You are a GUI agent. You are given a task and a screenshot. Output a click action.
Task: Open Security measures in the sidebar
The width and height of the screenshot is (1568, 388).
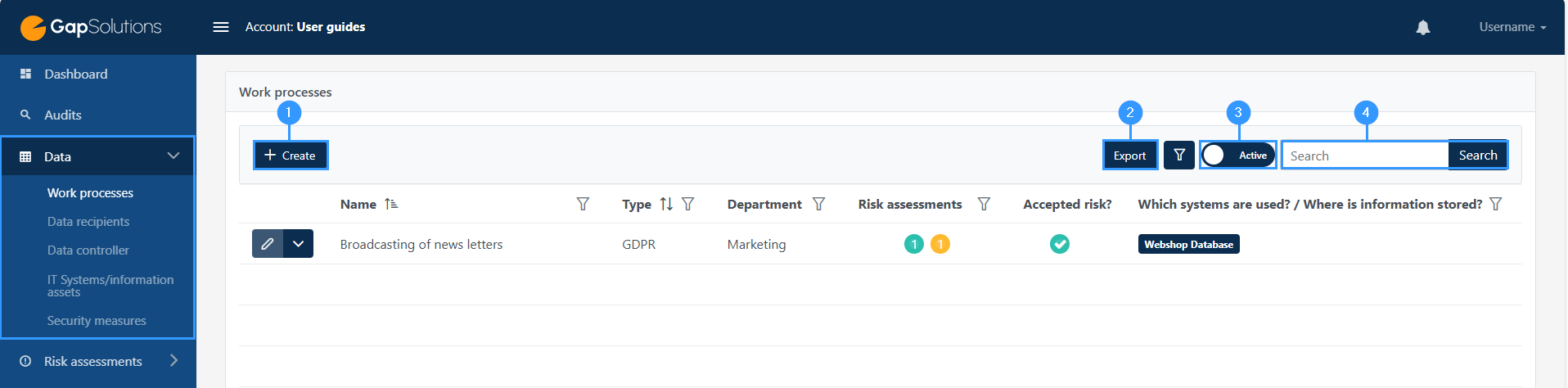(x=97, y=321)
